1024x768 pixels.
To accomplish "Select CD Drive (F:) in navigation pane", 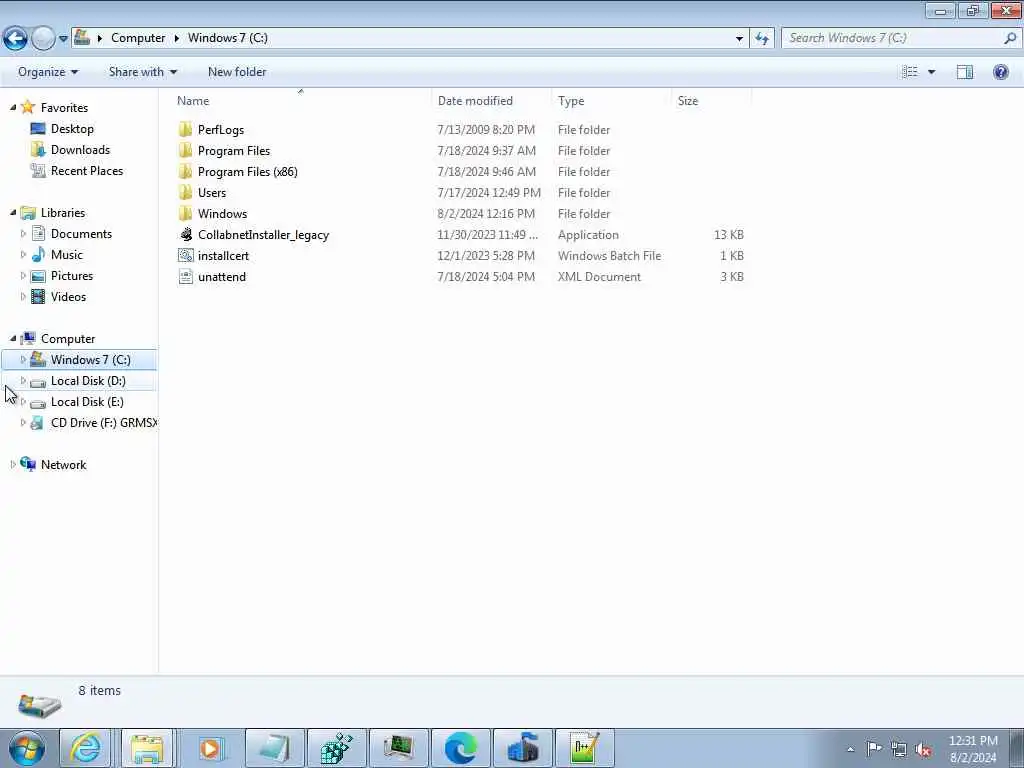I will (x=104, y=423).
